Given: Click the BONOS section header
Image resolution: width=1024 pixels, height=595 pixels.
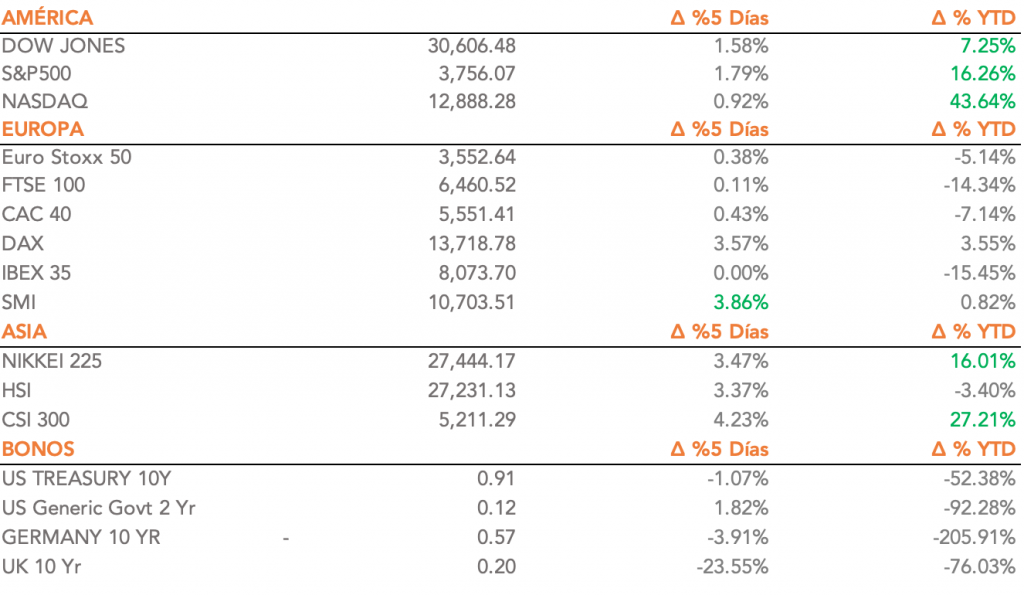Looking at the screenshot, I should [39, 449].
